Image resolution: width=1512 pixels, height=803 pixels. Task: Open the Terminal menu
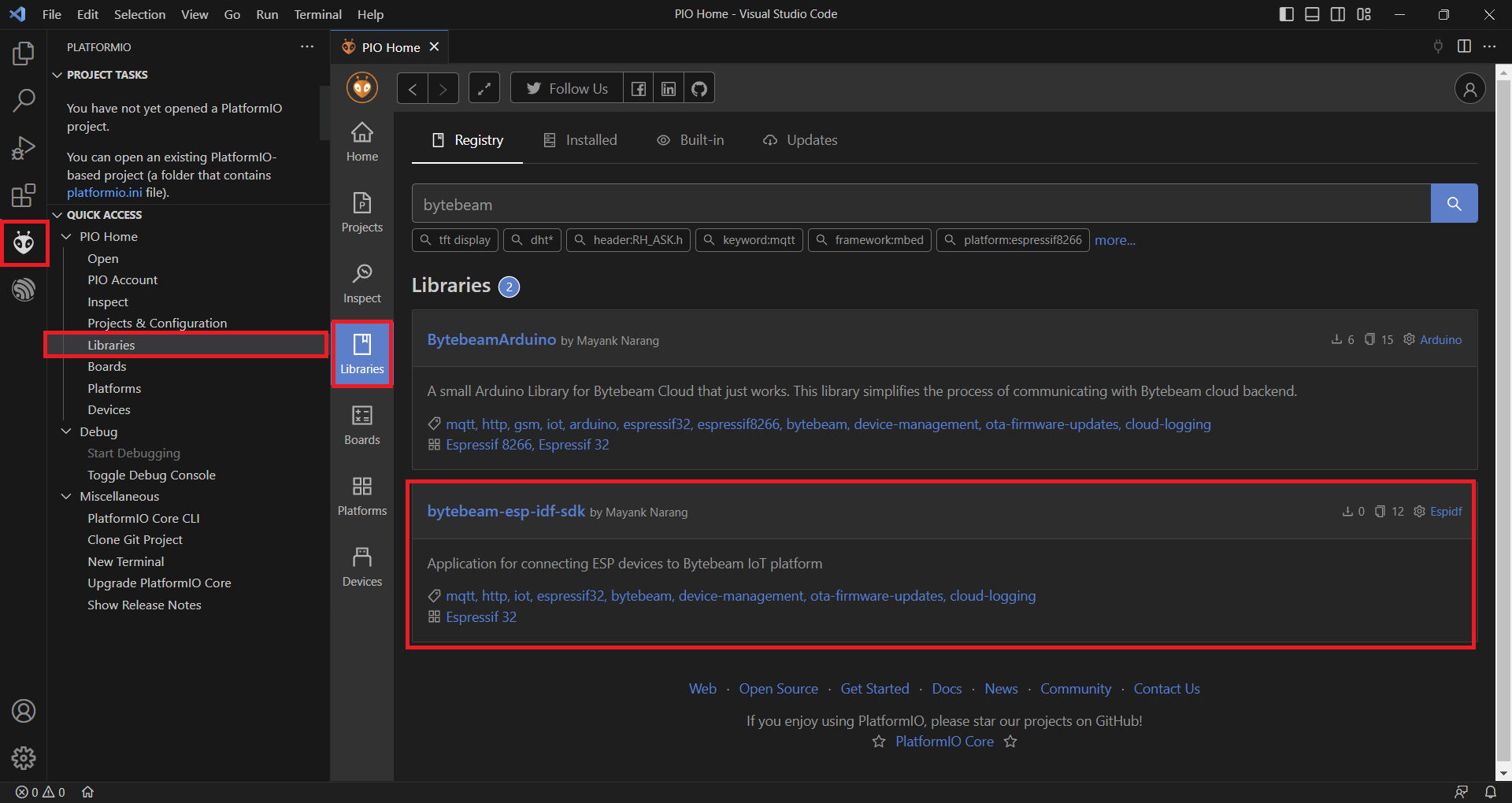(317, 14)
